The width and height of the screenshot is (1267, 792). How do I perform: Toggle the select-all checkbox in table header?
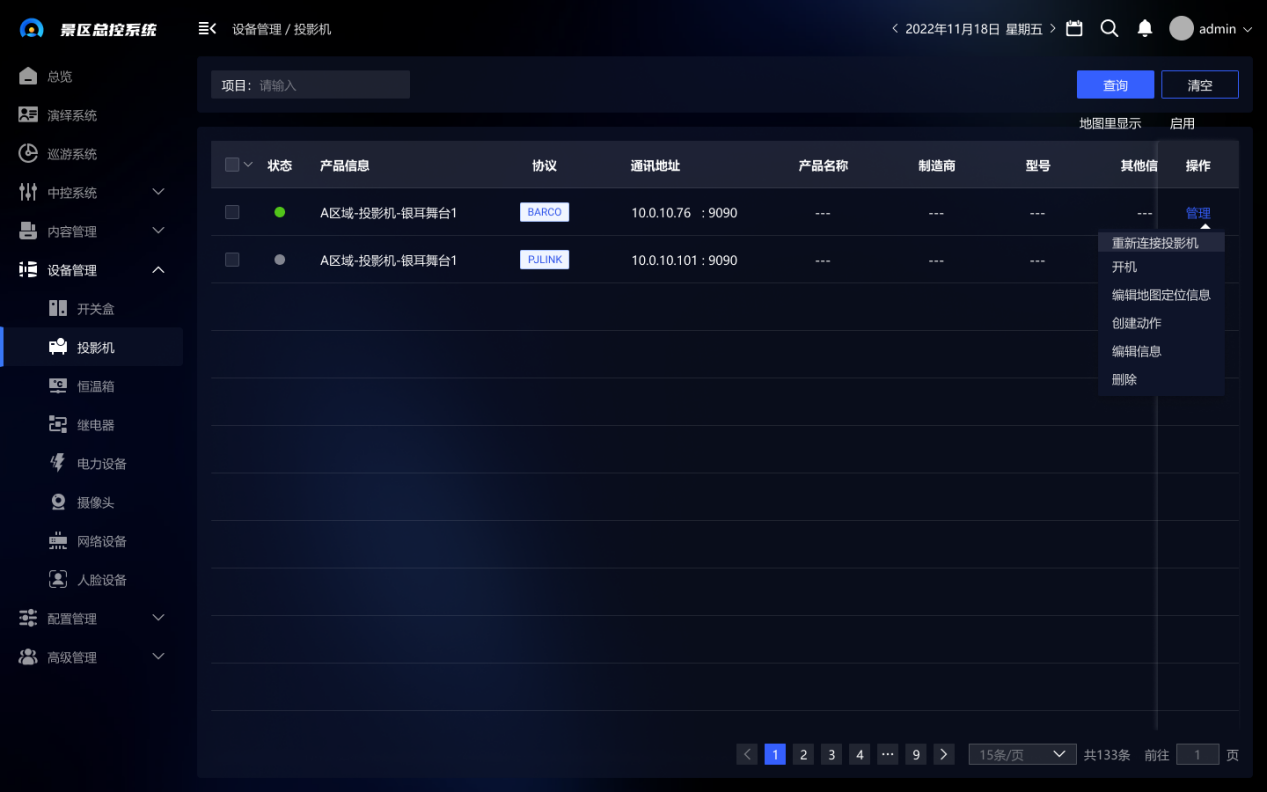coord(232,165)
